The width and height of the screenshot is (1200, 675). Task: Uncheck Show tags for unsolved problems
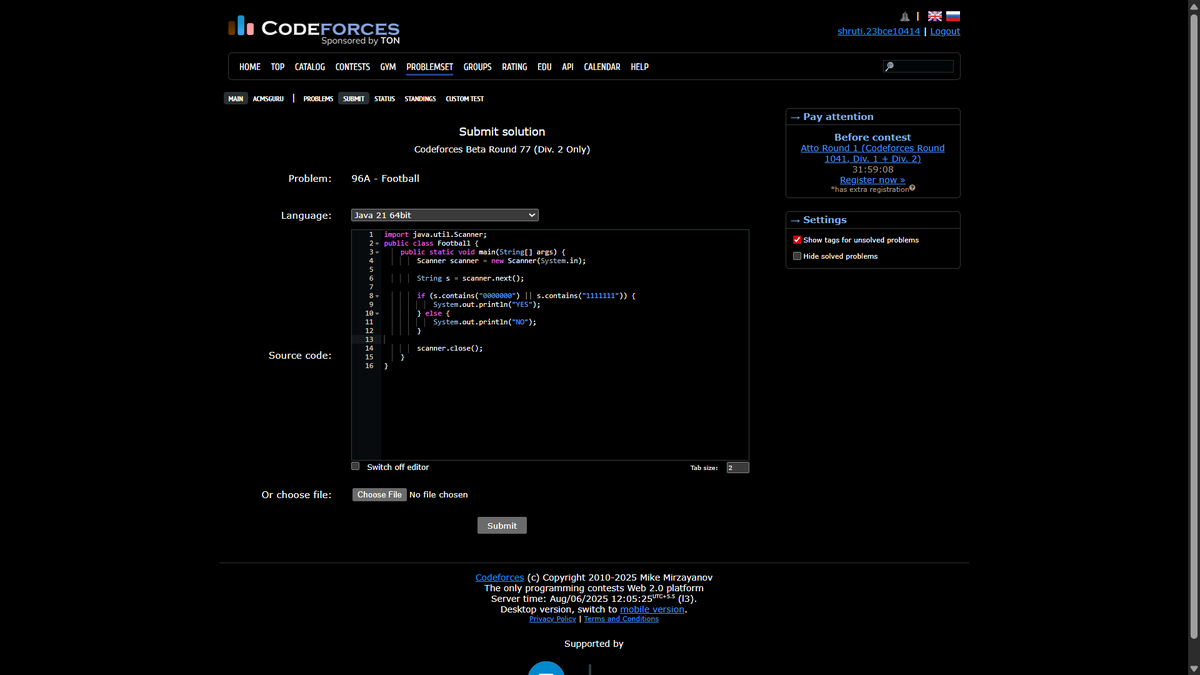click(x=797, y=240)
